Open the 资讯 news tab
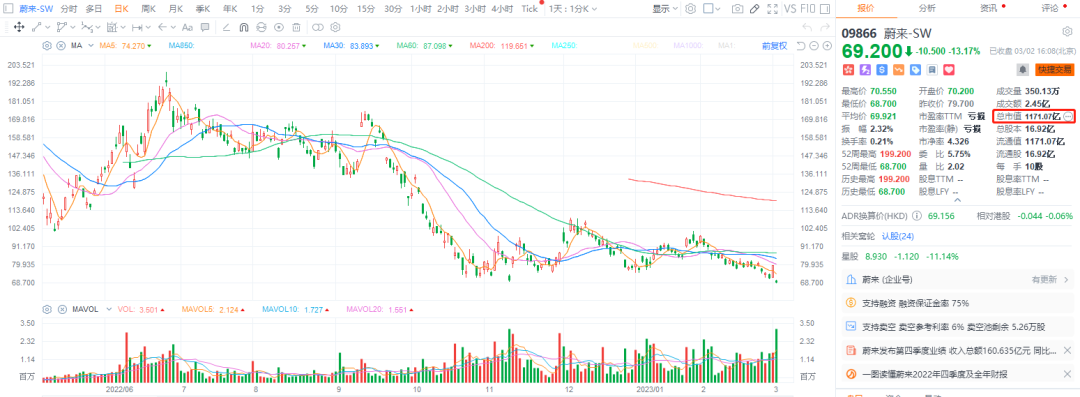1080x397 pixels. pos(988,8)
